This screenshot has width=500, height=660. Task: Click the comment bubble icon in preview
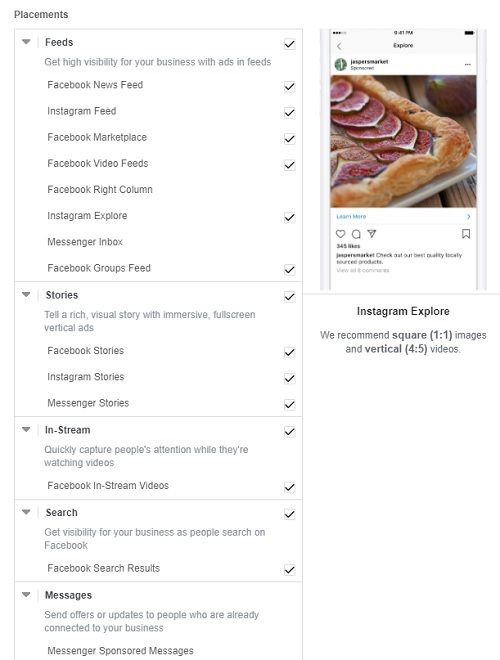pos(356,234)
